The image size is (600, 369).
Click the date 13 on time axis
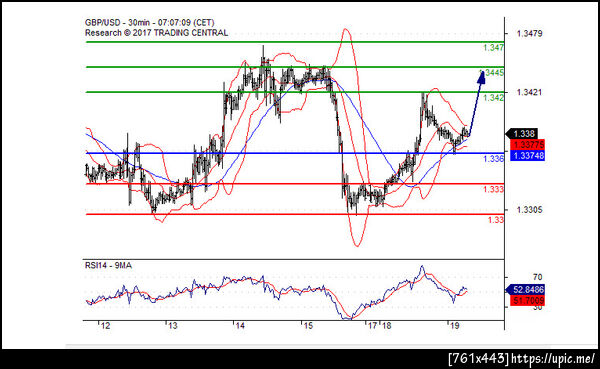pyautogui.click(x=173, y=326)
